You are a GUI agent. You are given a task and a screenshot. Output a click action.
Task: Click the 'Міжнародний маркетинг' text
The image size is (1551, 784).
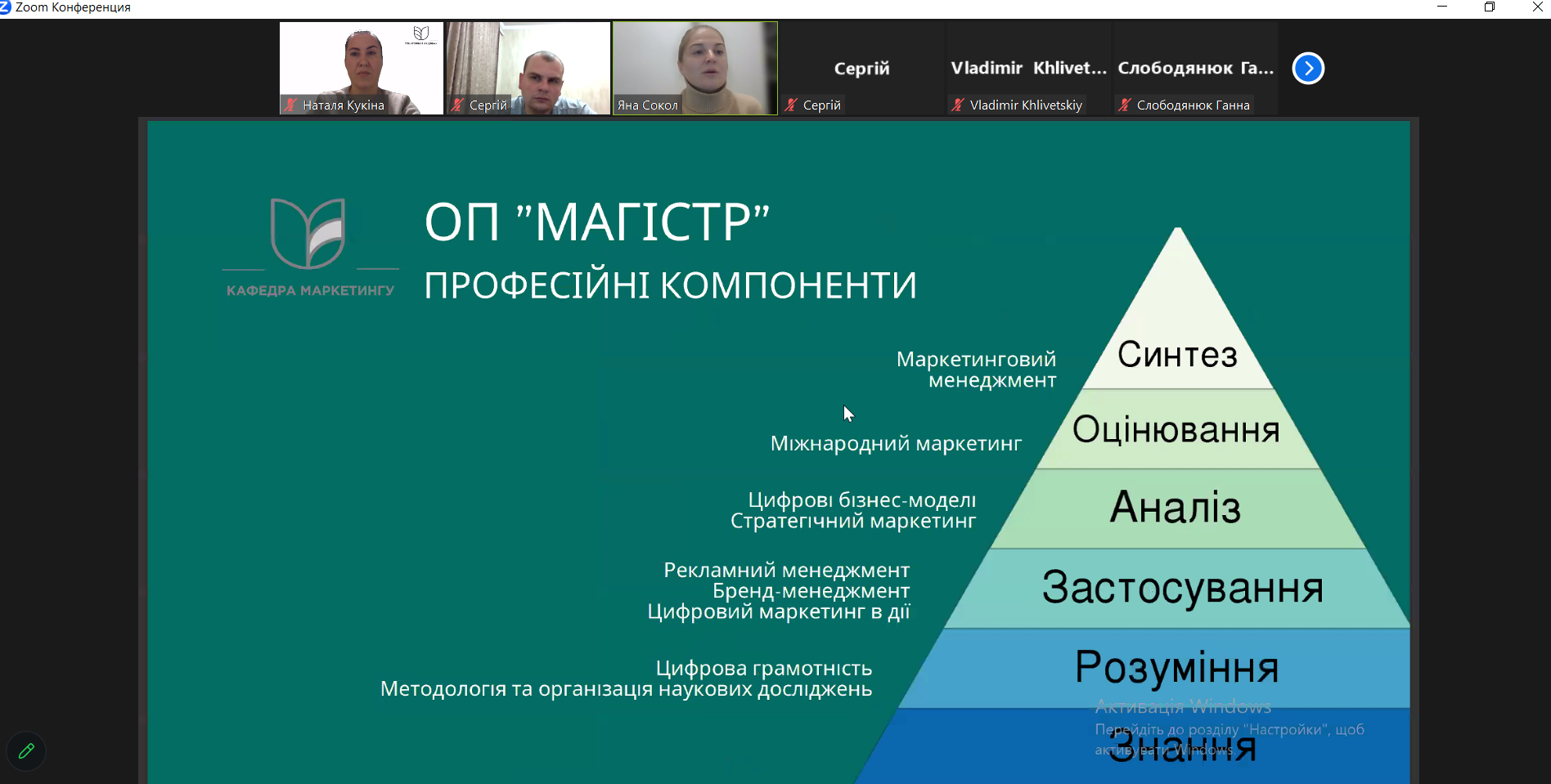(897, 443)
